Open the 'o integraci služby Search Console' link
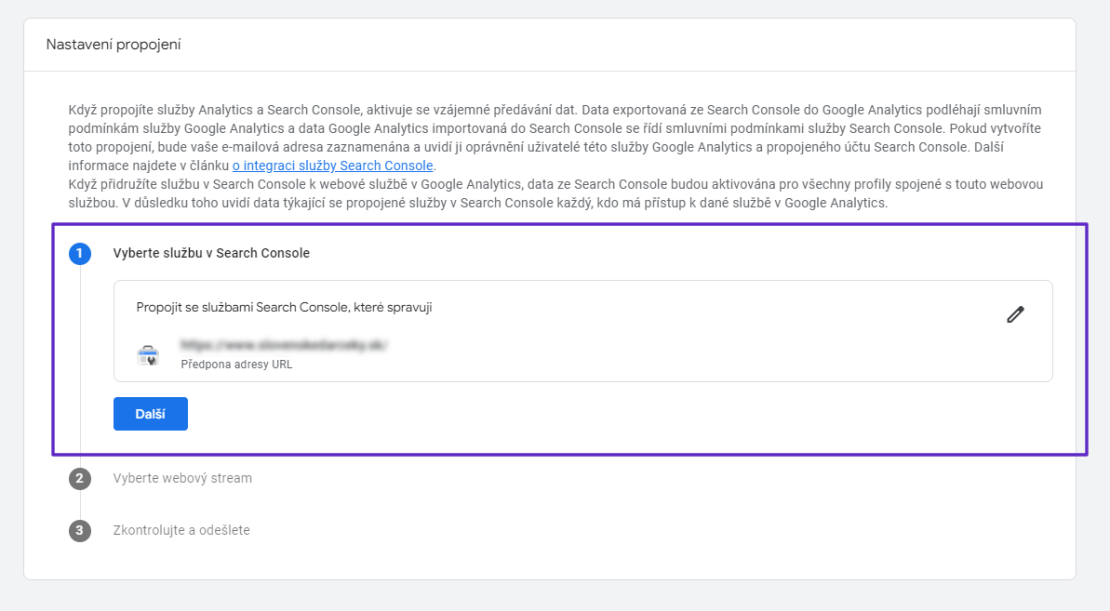1110x611 pixels. pos(333,166)
